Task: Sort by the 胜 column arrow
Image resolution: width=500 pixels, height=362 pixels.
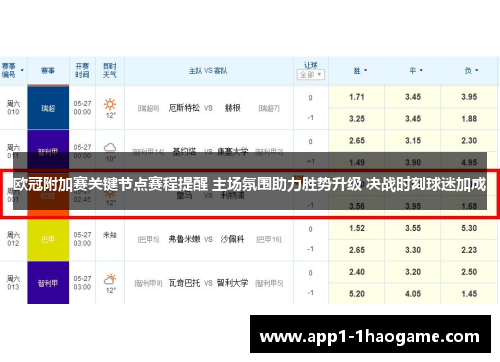Action: (x=365, y=70)
